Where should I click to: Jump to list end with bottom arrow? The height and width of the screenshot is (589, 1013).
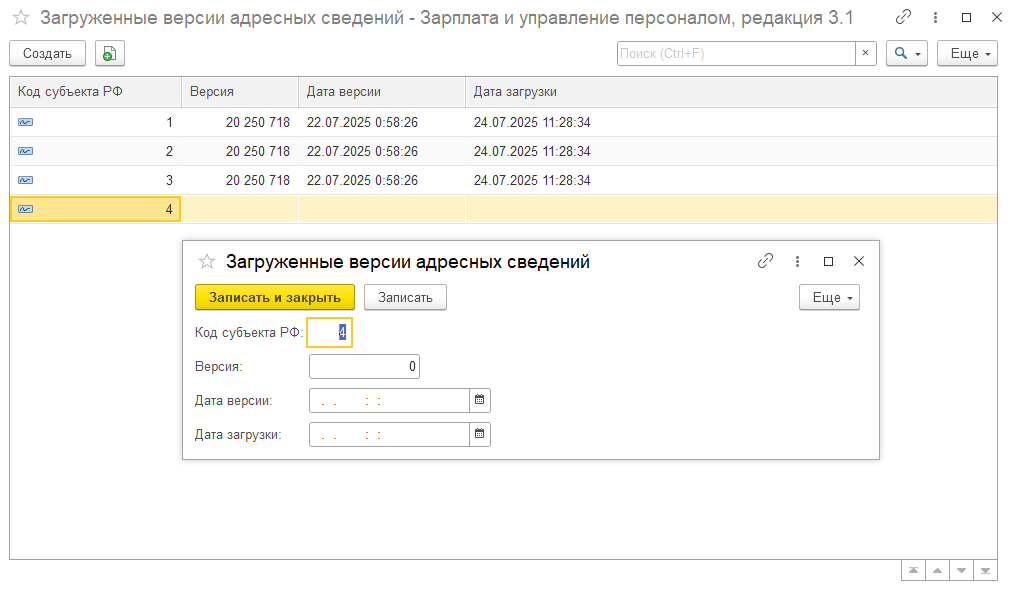[985, 571]
